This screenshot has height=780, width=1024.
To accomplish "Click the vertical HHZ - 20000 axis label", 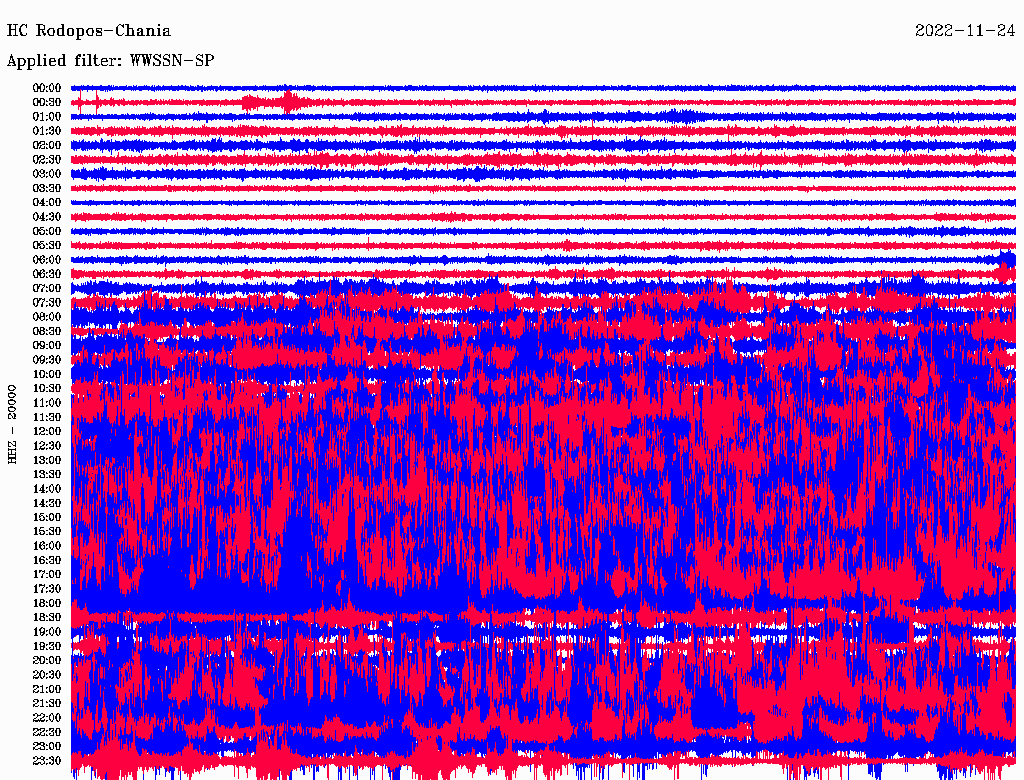I will coord(12,423).
